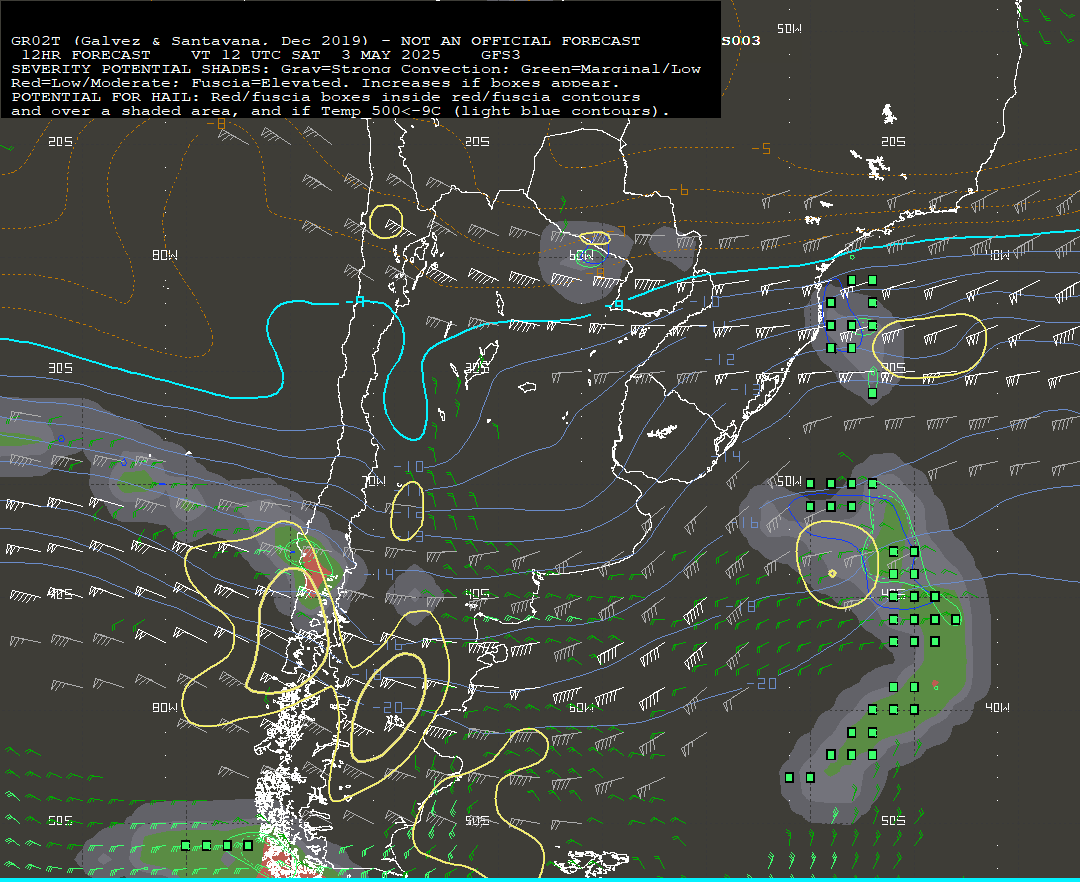The height and width of the screenshot is (882, 1080).
Task: Click valid time "VT 12 UTC SAT 3 MAY 2025"
Action: 316,55
